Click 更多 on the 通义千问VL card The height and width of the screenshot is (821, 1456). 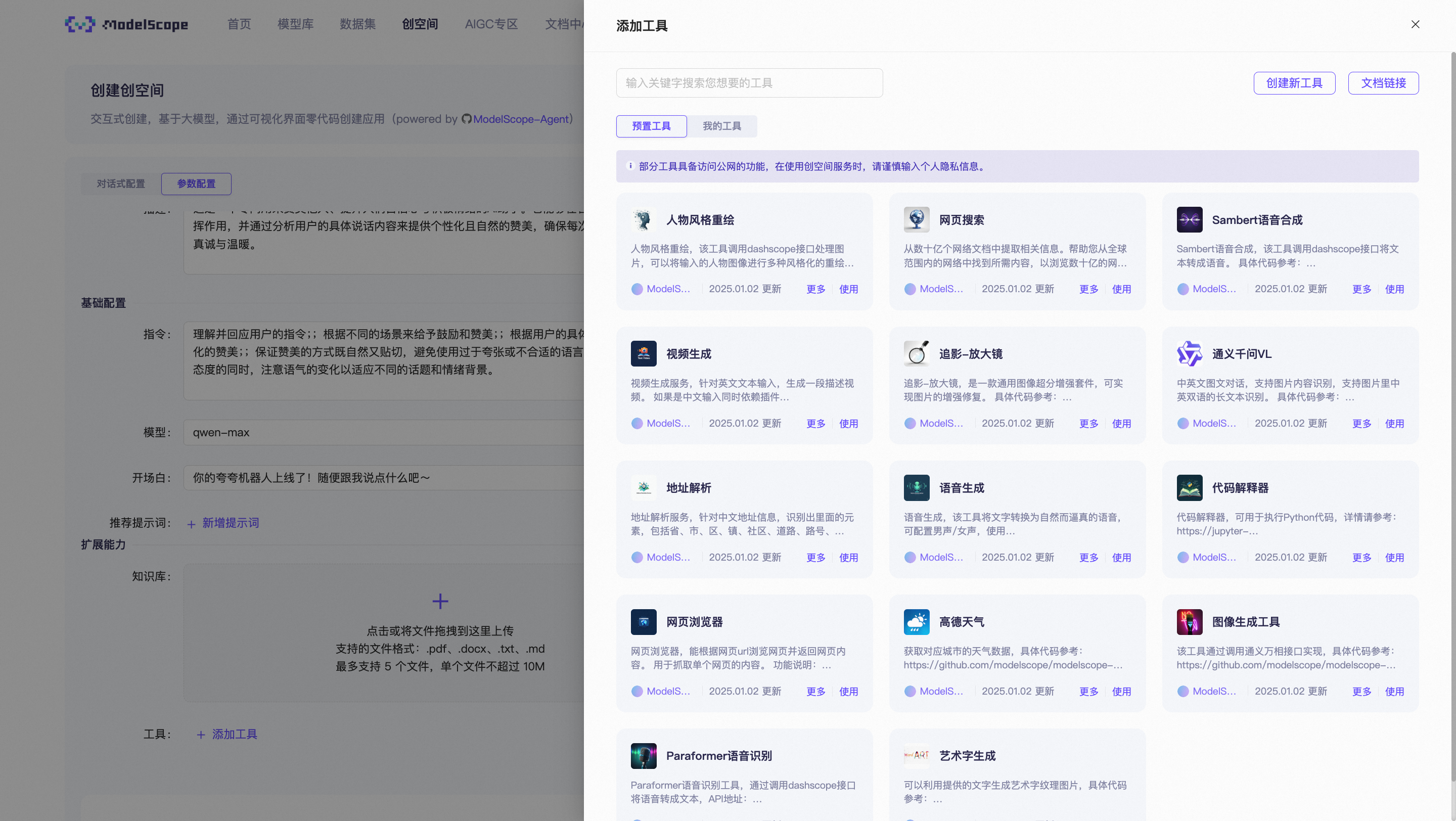[x=1361, y=424]
